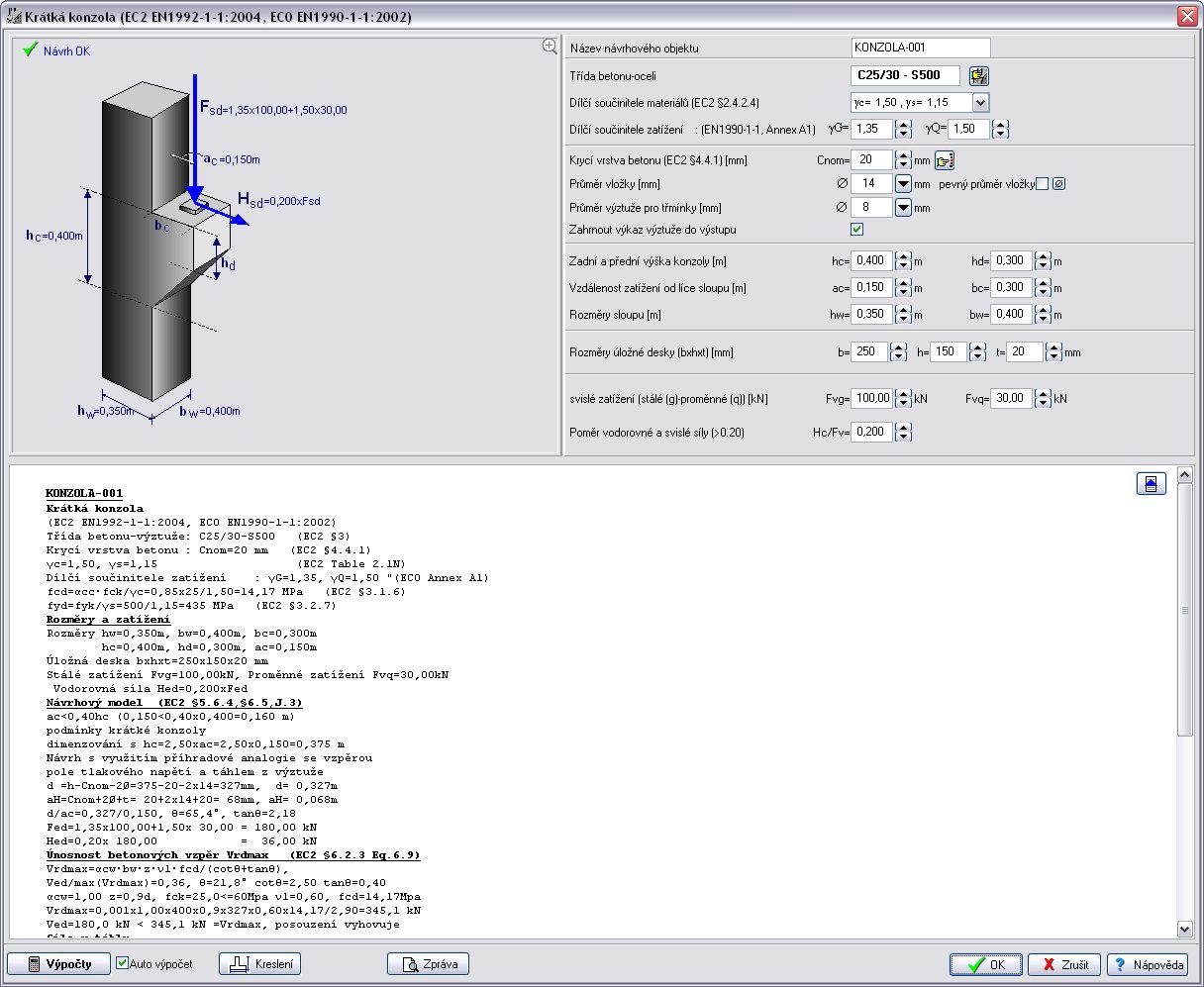The image size is (1204, 987).
Task: Expand the material partial factors dropdown
Action: (x=979, y=103)
